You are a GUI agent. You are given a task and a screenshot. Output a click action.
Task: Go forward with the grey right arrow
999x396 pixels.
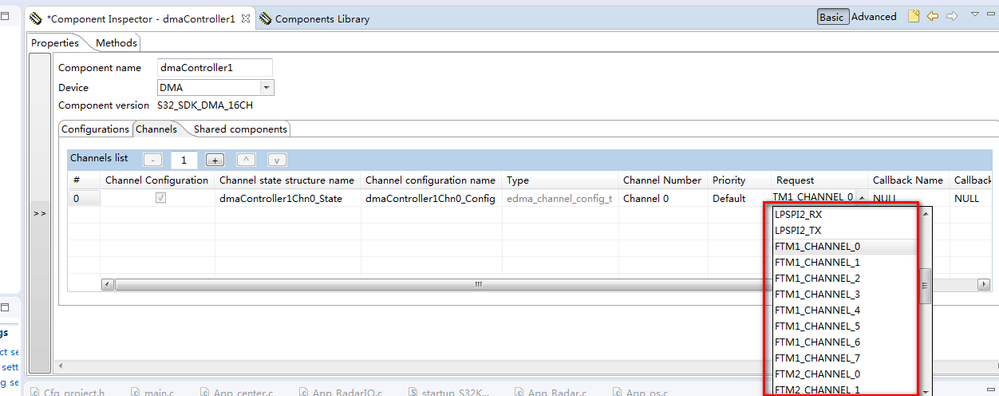coord(952,17)
